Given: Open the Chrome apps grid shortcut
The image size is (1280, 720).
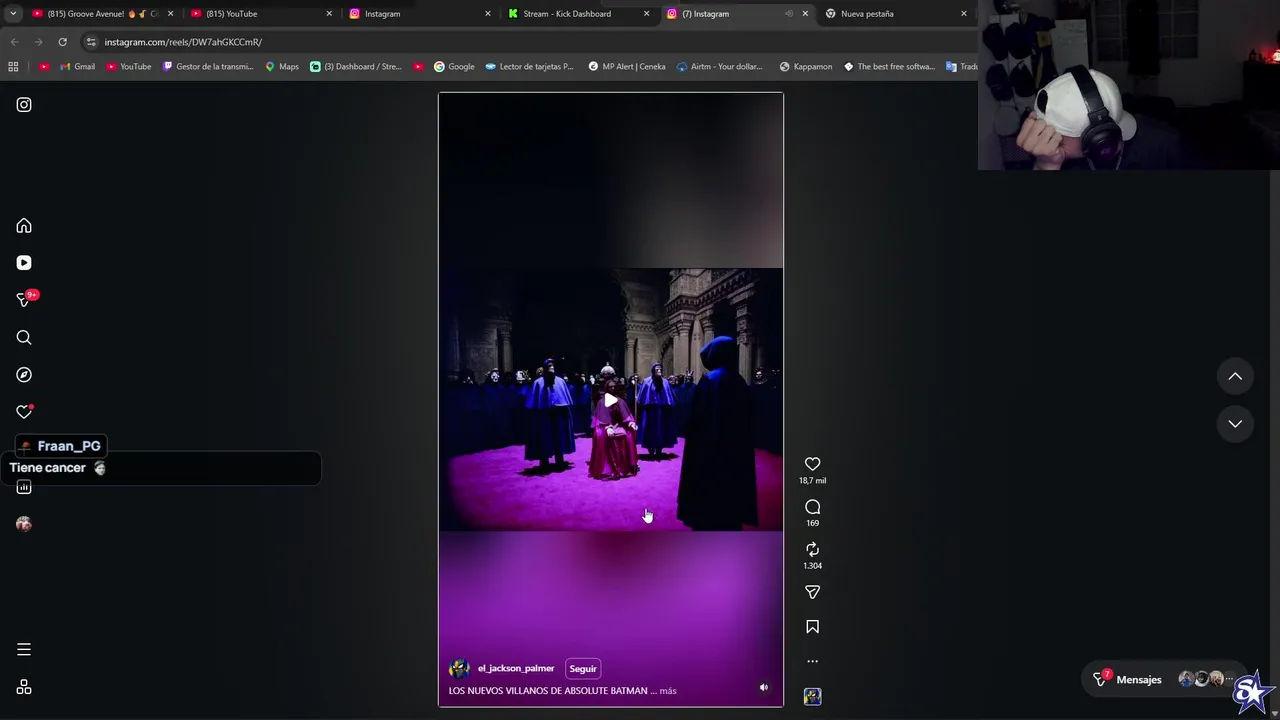Looking at the screenshot, I should pyautogui.click(x=13, y=67).
